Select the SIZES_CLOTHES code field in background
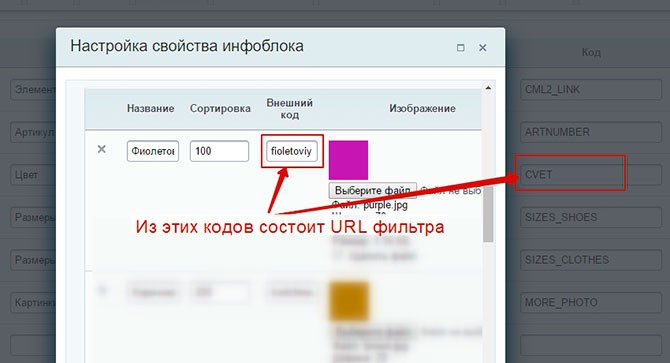The image size is (670, 363). 591,260
